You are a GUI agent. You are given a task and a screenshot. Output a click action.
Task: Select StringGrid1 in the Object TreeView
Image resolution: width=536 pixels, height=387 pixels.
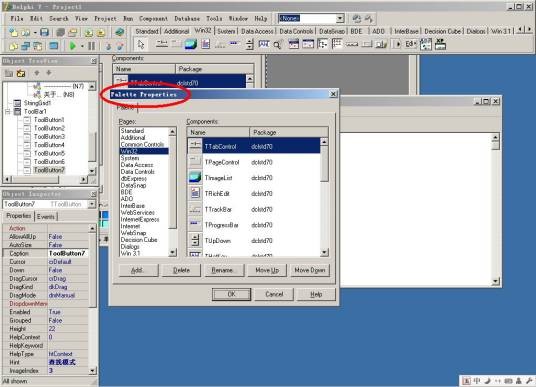[x=37, y=103]
